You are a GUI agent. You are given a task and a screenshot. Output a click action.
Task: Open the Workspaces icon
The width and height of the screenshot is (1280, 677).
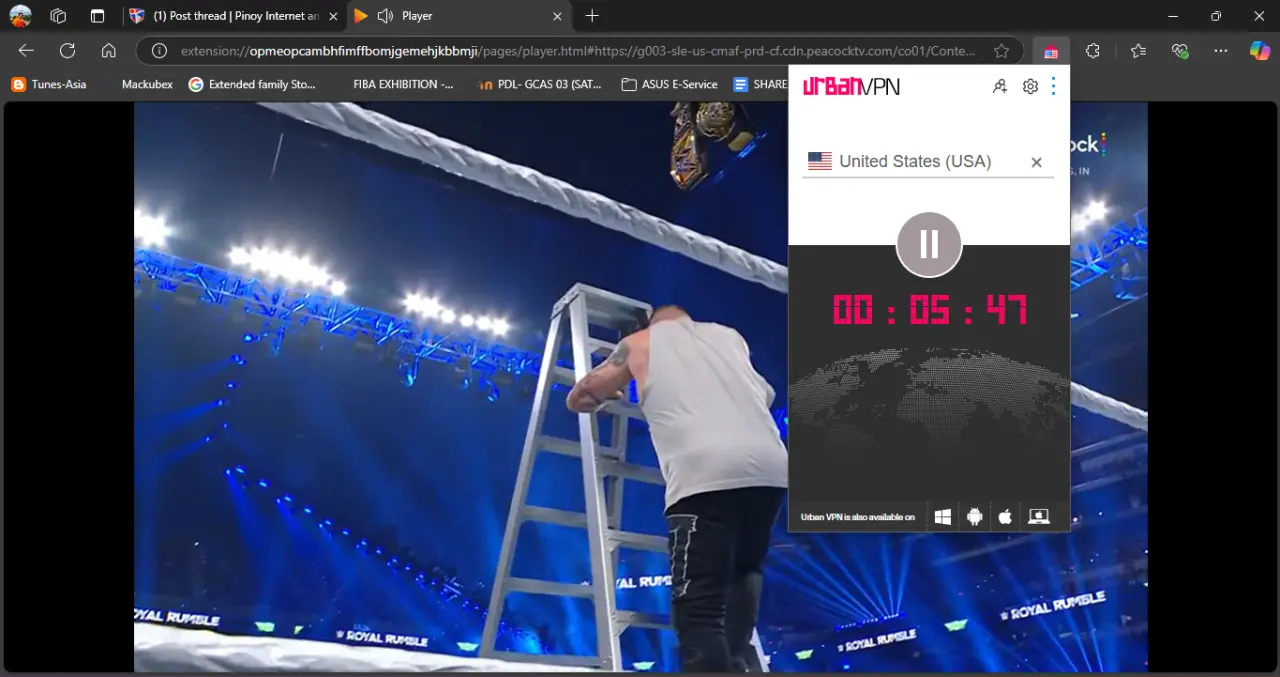pyautogui.click(x=58, y=16)
